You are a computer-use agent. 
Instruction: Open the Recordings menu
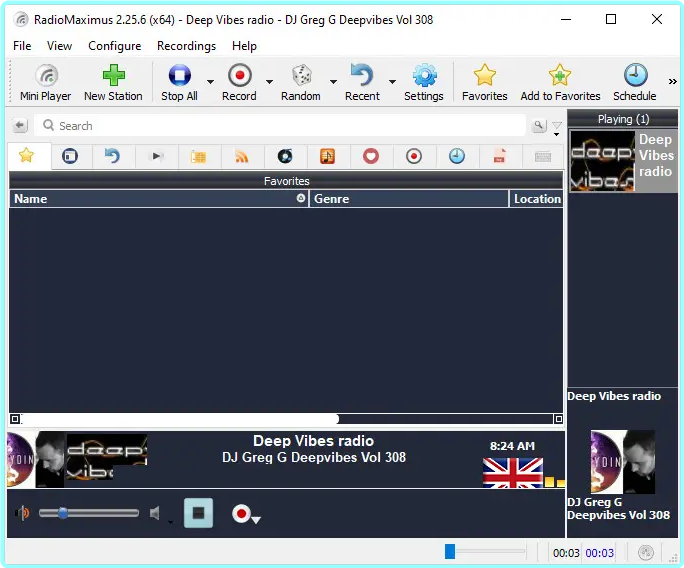pos(186,46)
